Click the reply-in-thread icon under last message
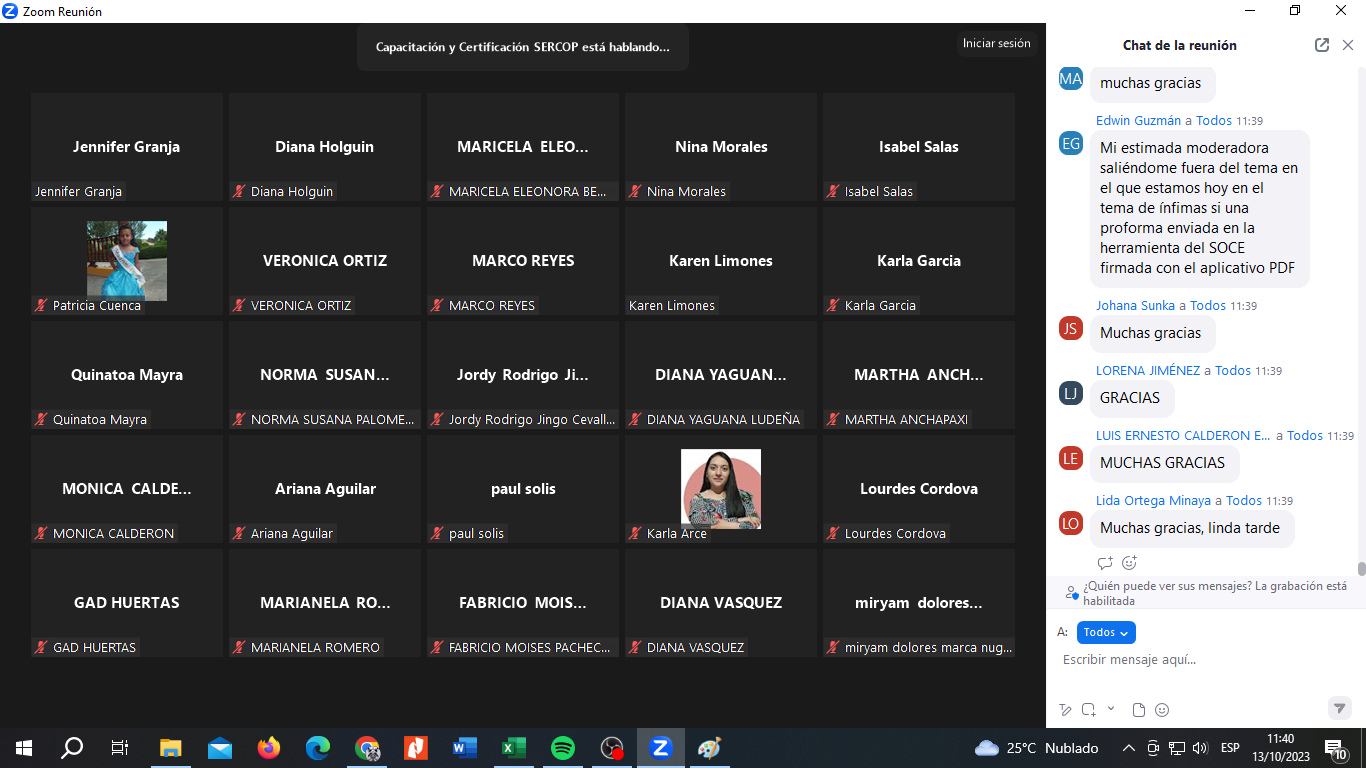This screenshot has width=1366, height=768. (x=1105, y=563)
